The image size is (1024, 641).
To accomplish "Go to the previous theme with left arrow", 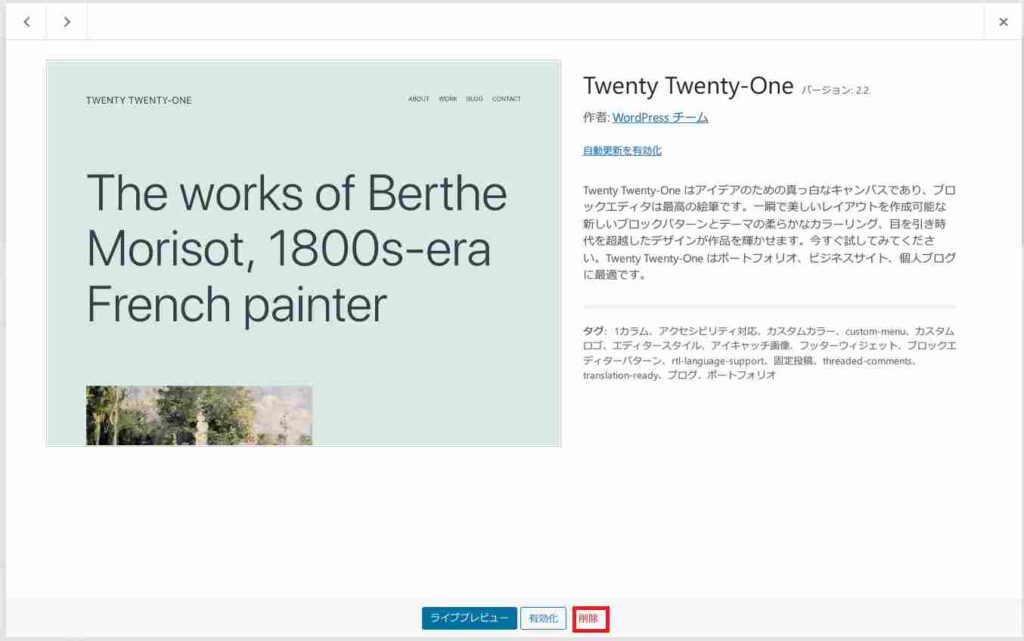I will click(x=26, y=22).
